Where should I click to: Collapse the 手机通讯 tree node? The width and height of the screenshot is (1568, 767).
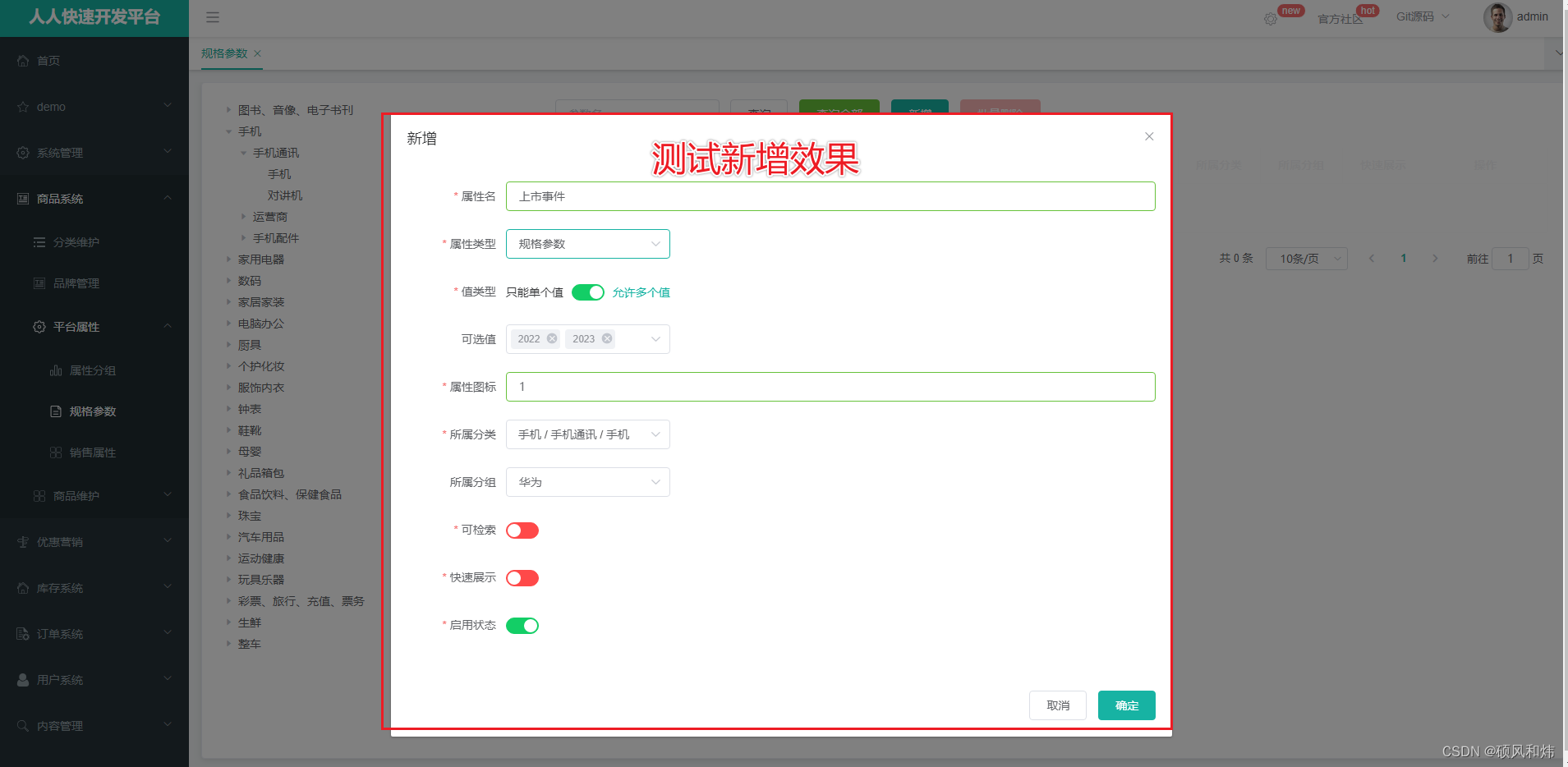tap(243, 153)
